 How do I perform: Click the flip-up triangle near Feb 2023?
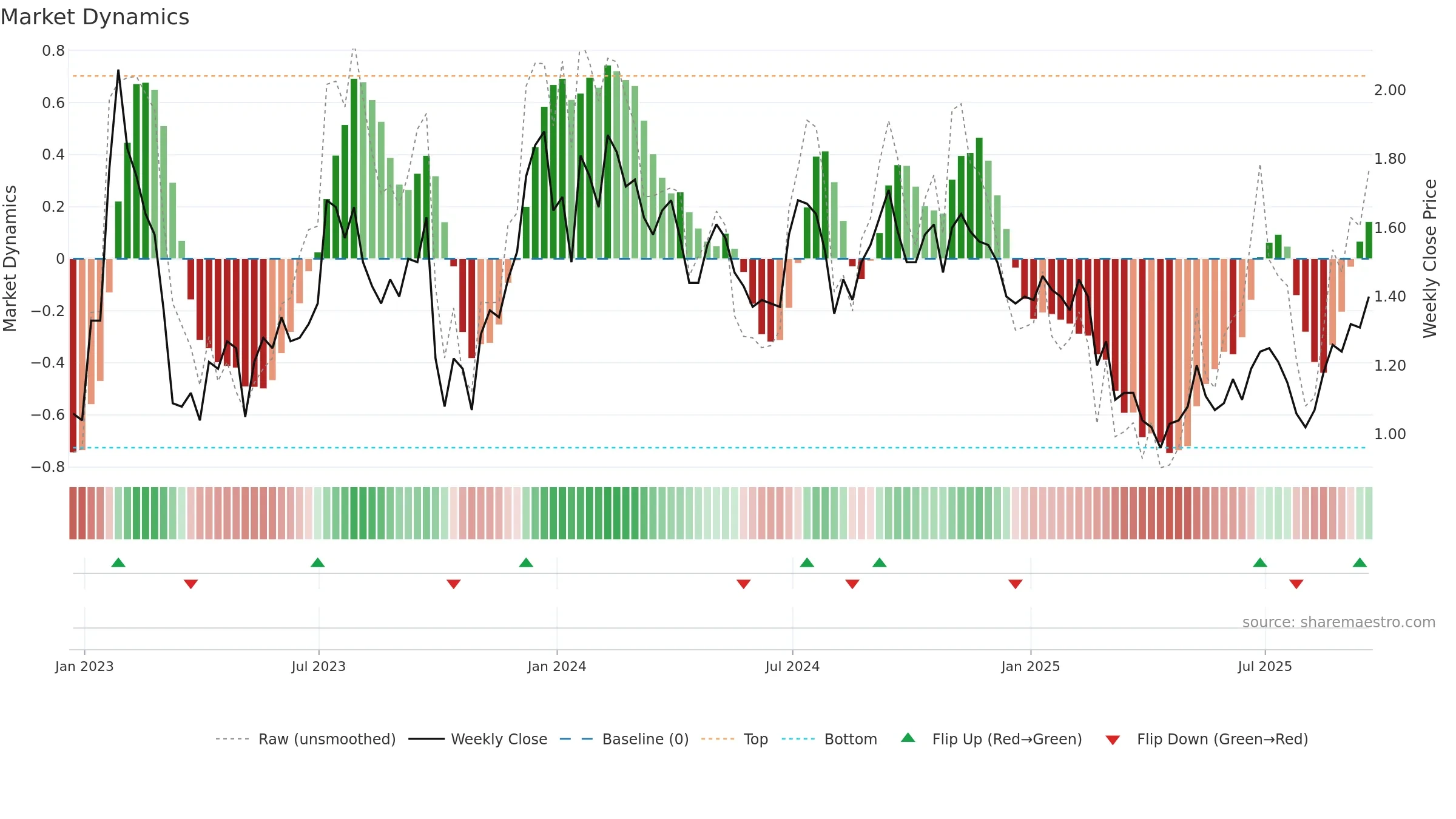[118, 563]
